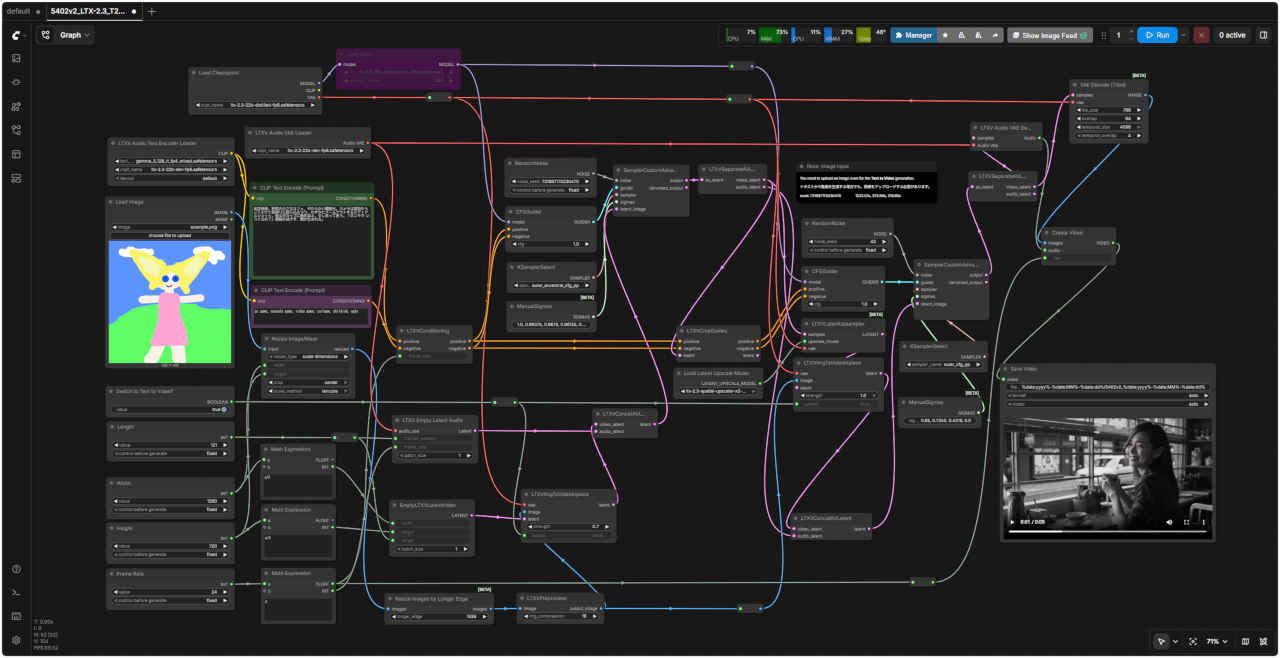The width and height of the screenshot is (1280, 658).
Task: Toggle the console terminal panel
Action: 16,592
